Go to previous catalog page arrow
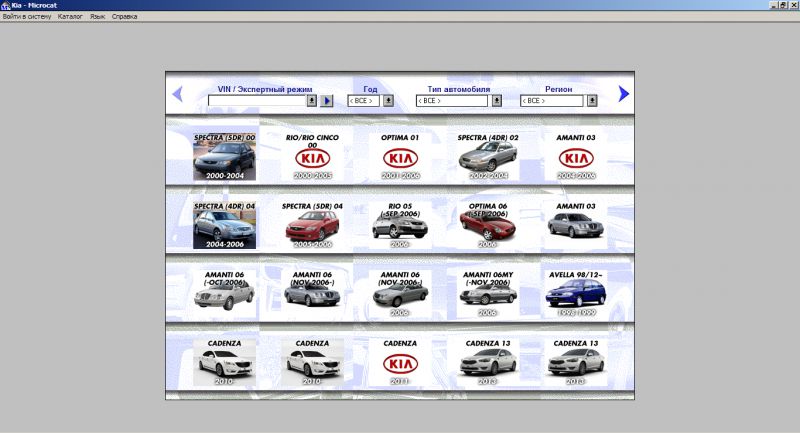 [178, 94]
